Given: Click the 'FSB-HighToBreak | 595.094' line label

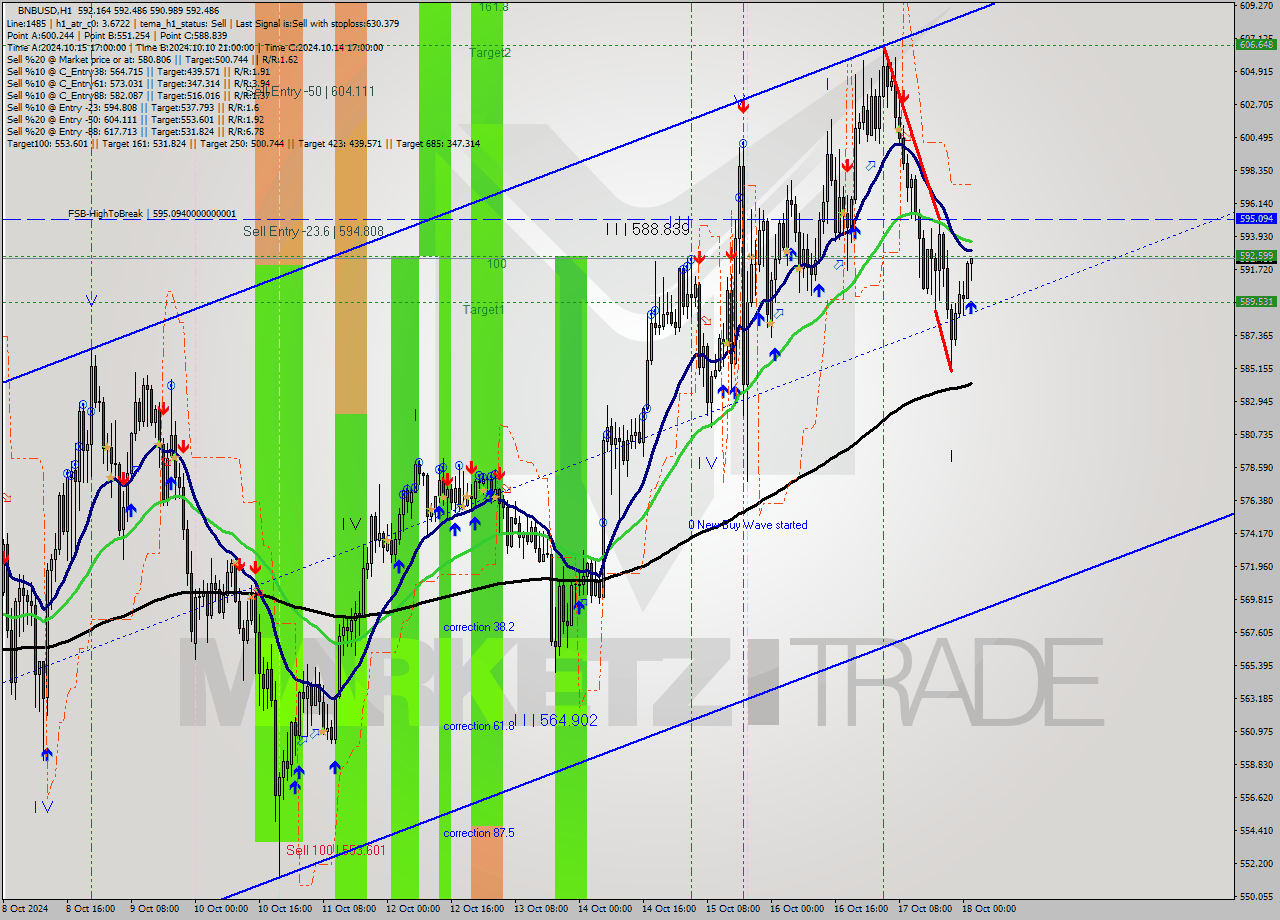Looking at the screenshot, I should [152, 214].
